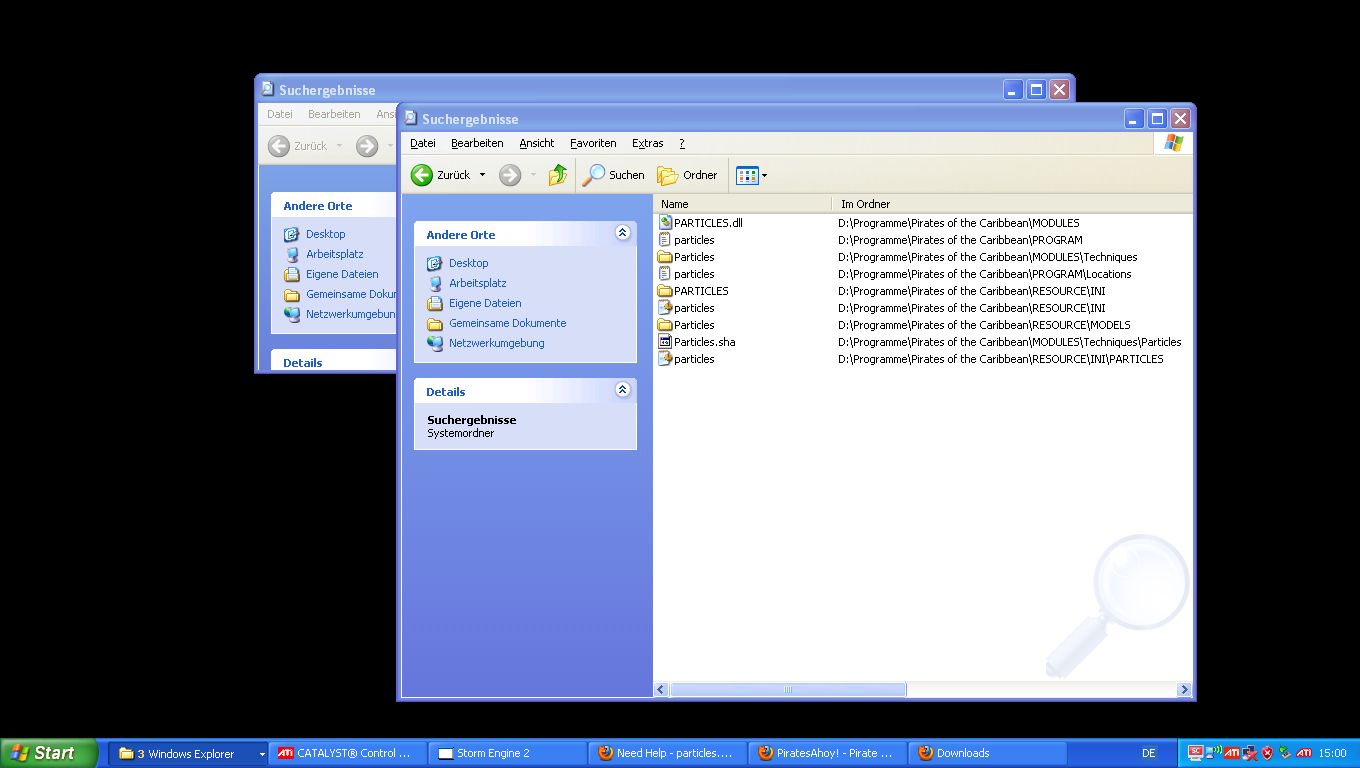The height and width of the screenshot is (768, 1360).
Task: Open Desktop link in the back window
Action: tap(325, 234)
